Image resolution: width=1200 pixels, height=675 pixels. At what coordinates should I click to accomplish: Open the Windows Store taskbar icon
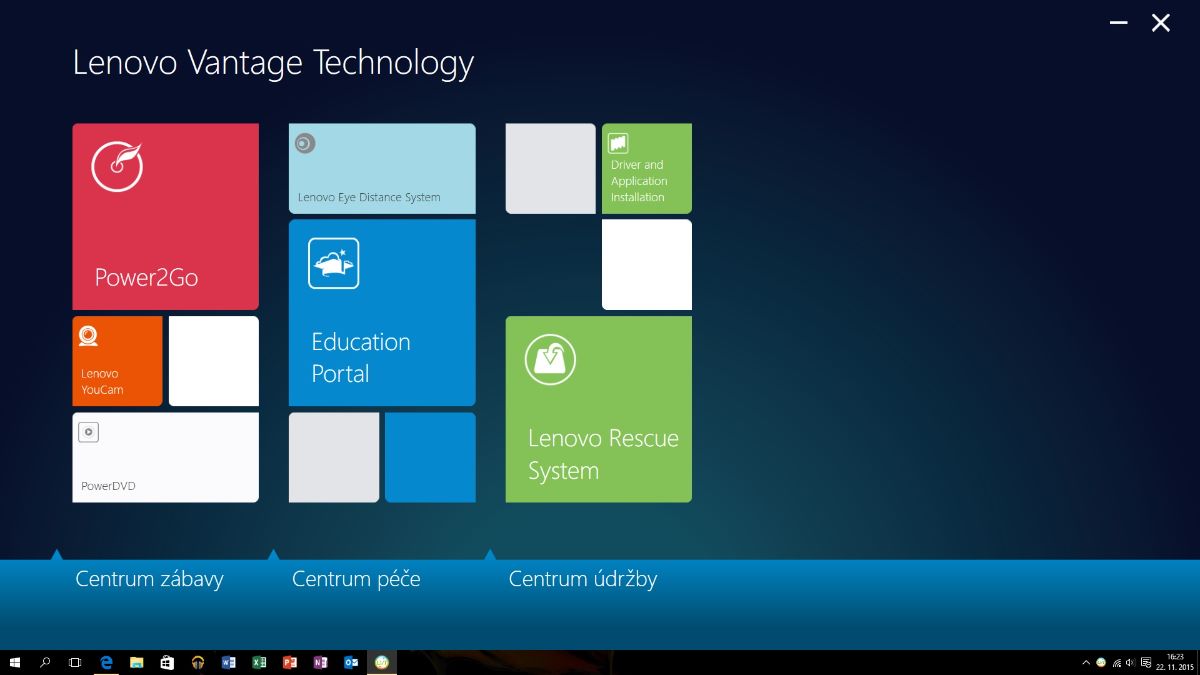pyautogui.click(x=167, y=662)
